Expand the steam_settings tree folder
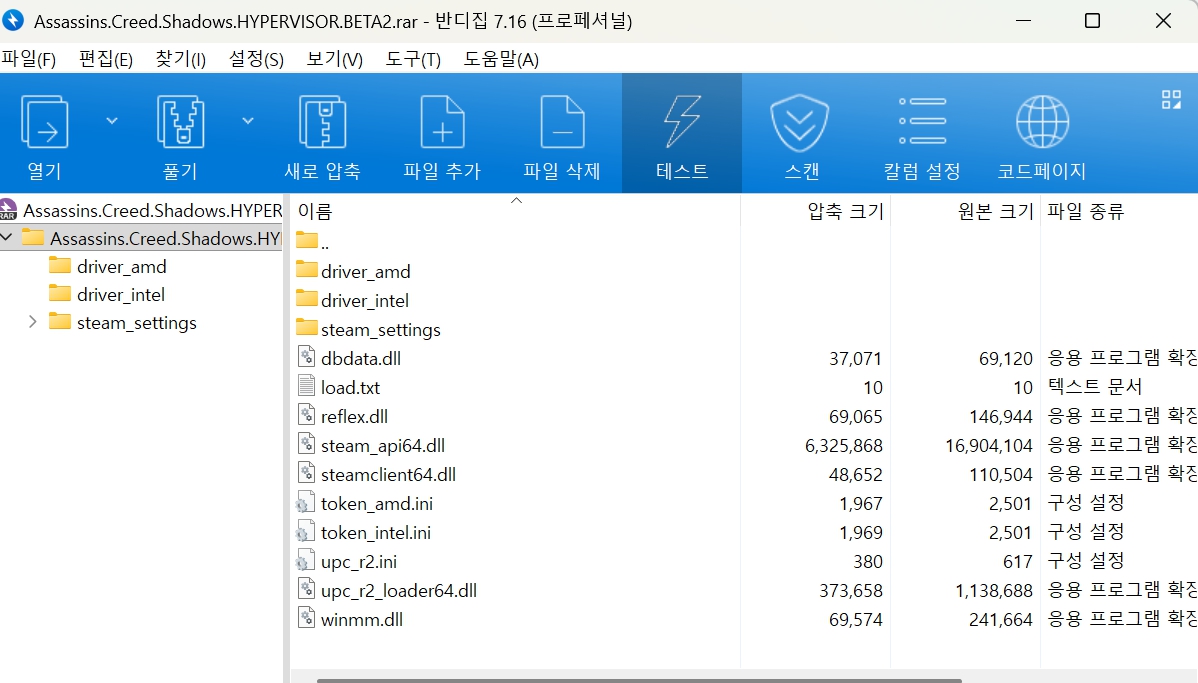Screen dimensions: 1198x683 click(x=32, y=322)
